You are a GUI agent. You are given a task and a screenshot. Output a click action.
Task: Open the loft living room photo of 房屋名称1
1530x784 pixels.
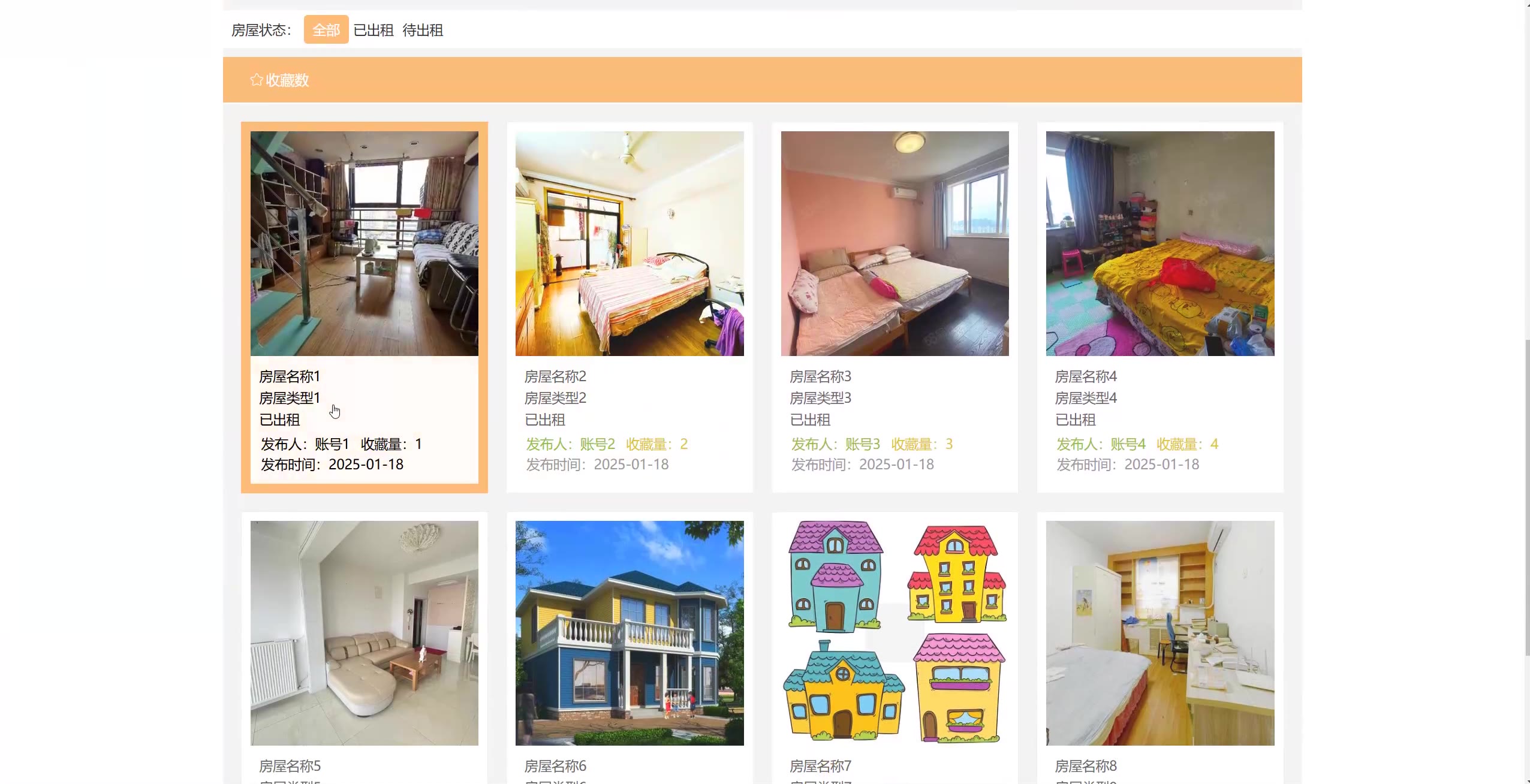(x=365, y=243)
